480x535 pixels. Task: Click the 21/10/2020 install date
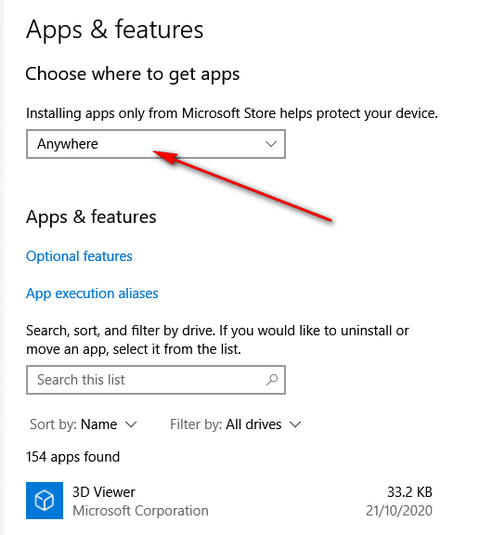click(x=399, y=511)
